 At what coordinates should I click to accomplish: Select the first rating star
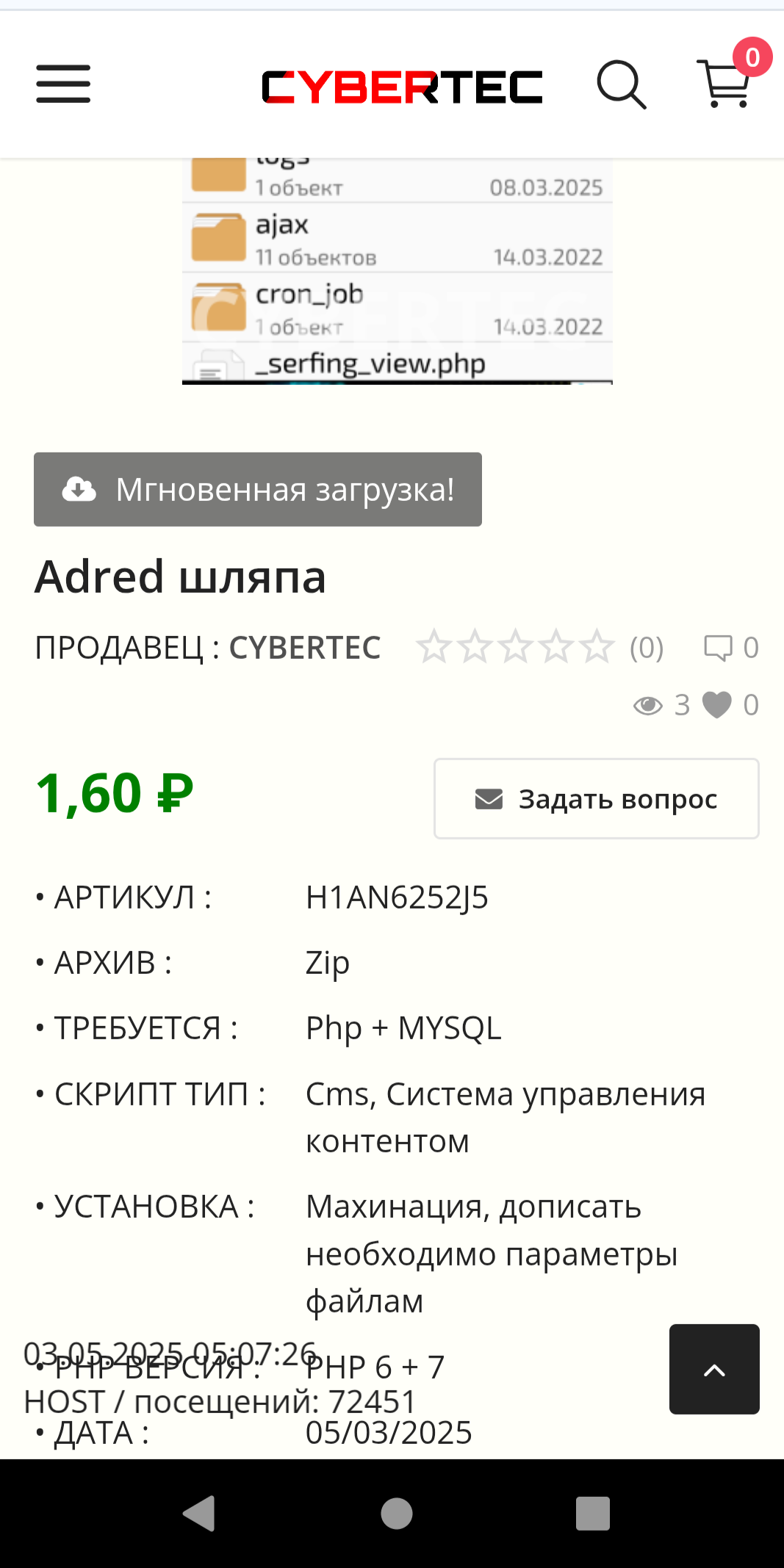(x=434, y=647)
